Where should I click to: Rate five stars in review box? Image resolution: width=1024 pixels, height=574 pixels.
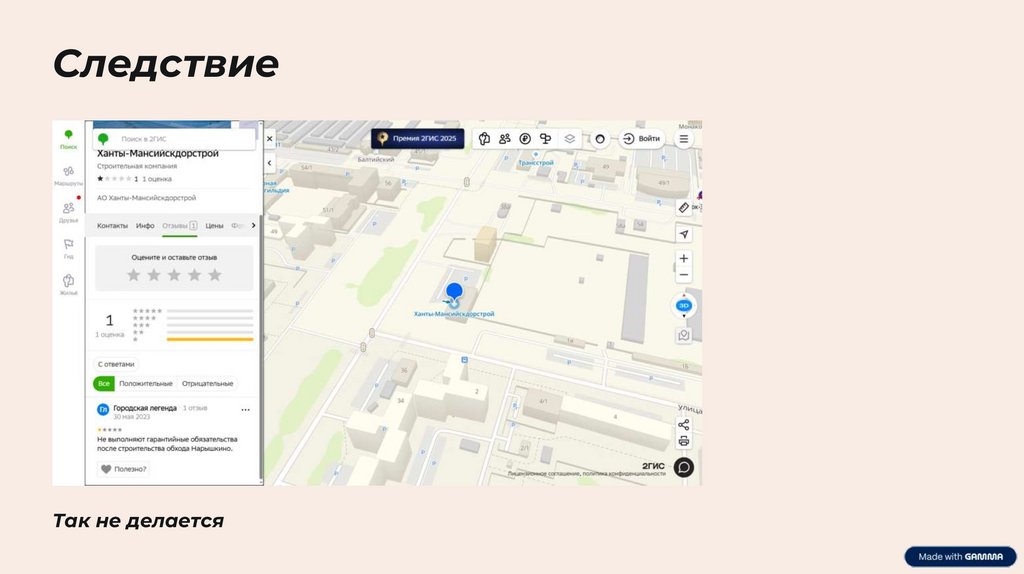[214, 275]
